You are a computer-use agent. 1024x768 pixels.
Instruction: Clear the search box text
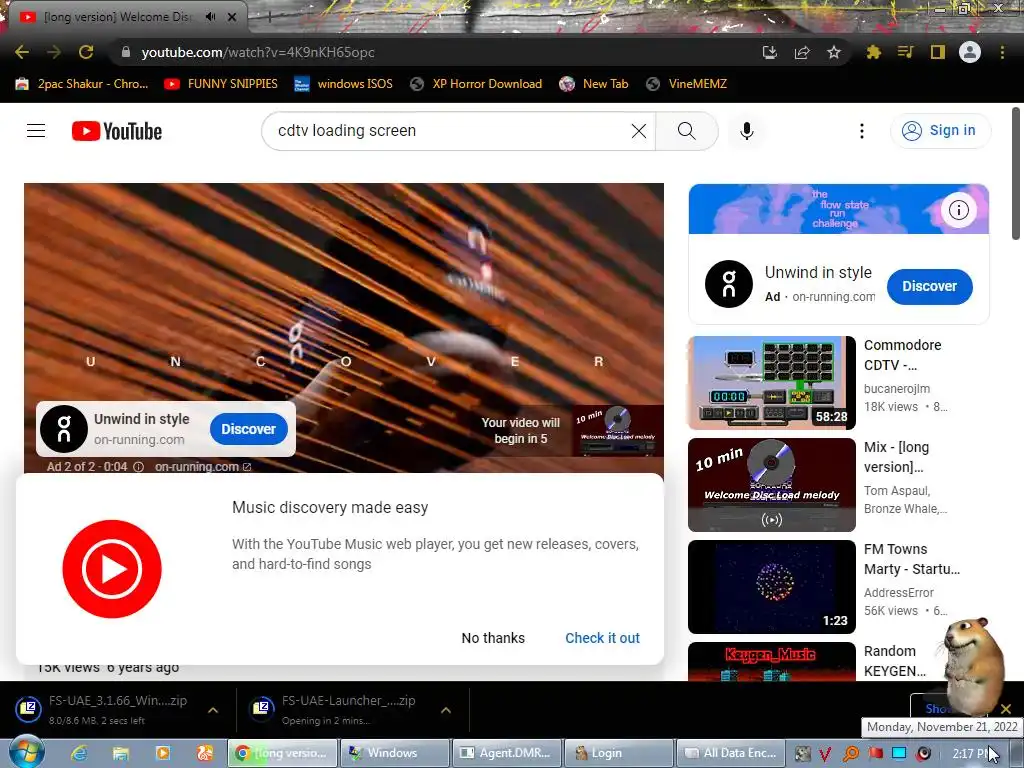(639, 131)
